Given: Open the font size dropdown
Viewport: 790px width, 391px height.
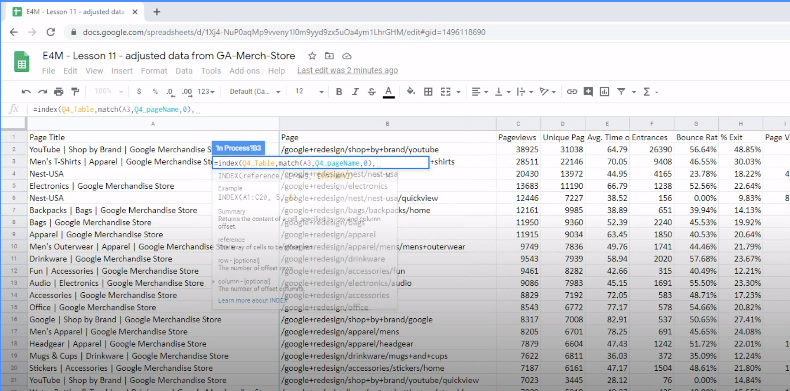Looking at the screenshot, I should click(x=309, y=92).
